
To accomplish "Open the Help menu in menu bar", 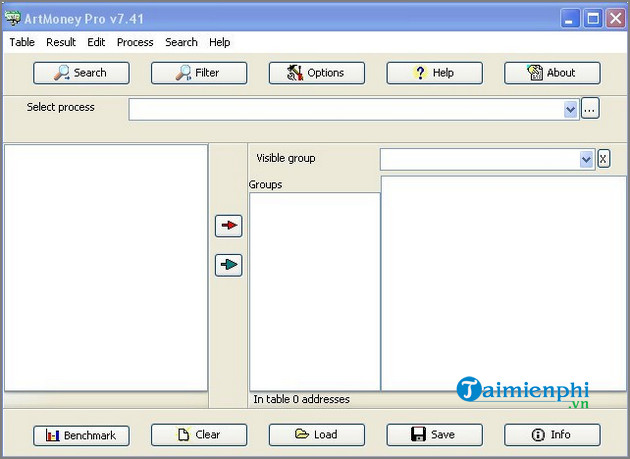I will coord(219,42).
